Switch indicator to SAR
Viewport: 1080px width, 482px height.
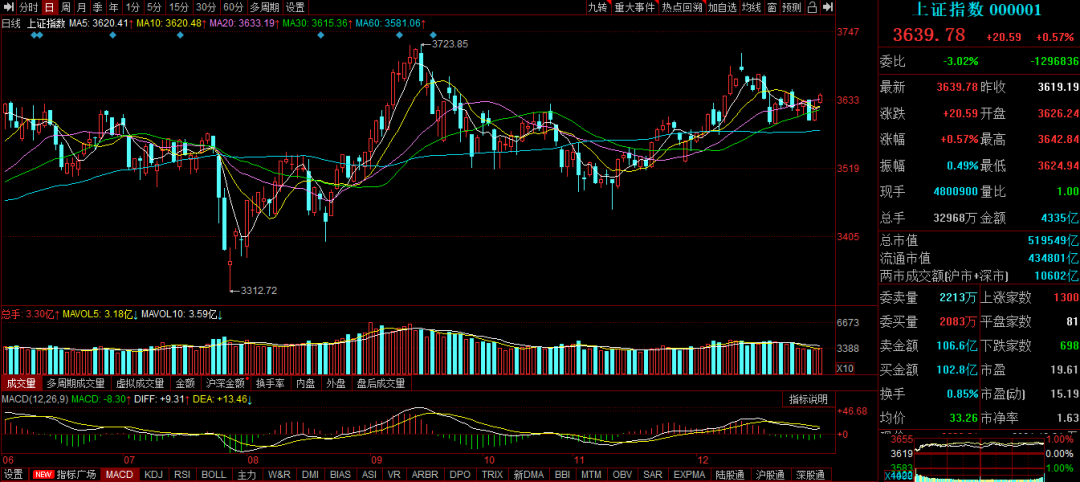tap(654, 474)
